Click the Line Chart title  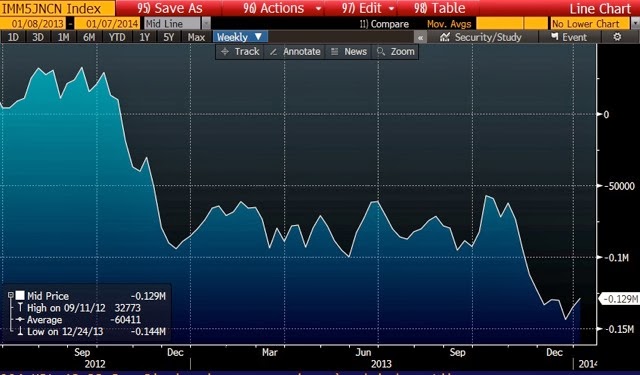tap(600, 9)
